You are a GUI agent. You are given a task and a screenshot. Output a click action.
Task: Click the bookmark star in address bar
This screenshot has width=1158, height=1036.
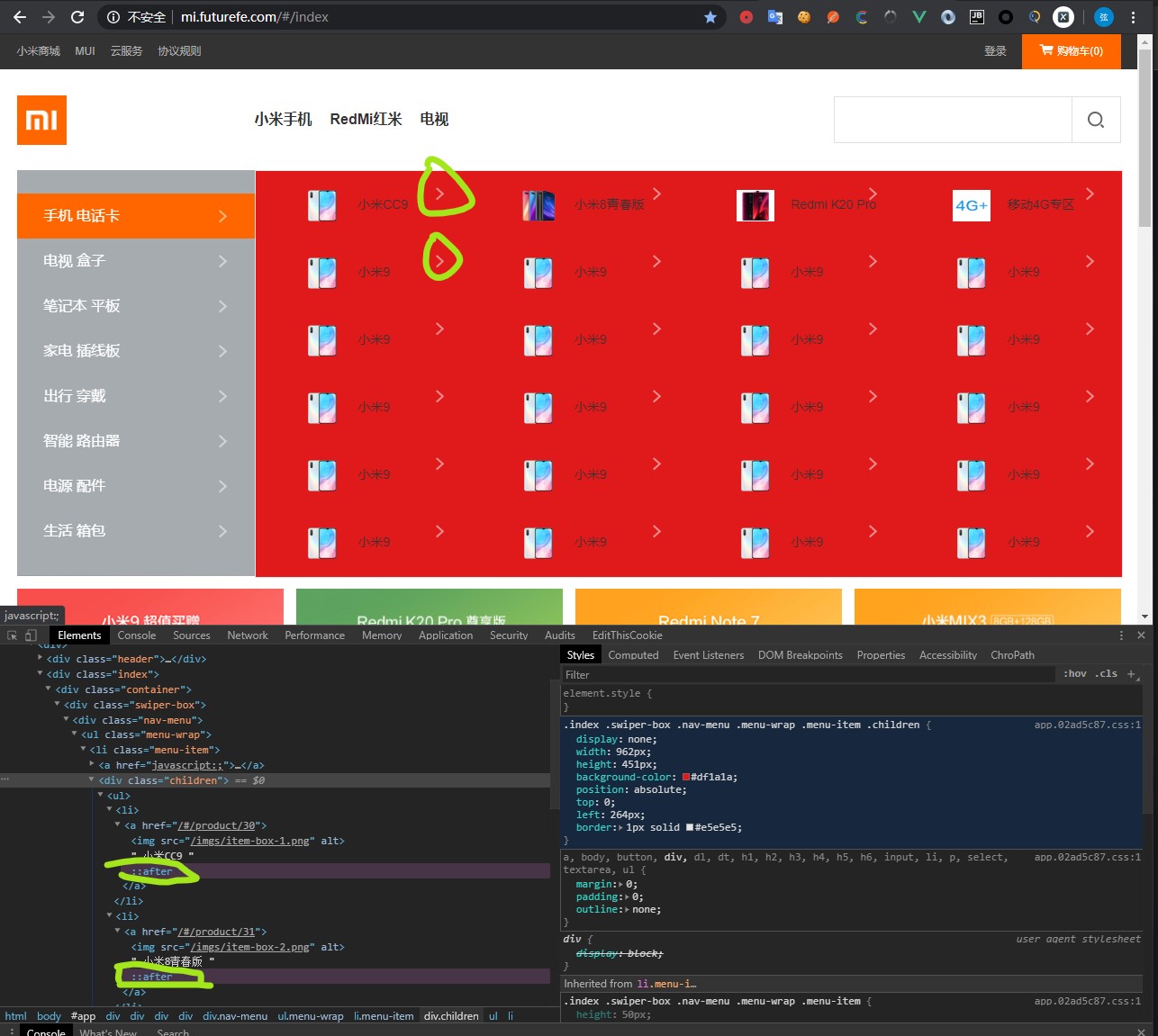pyautogui.click(x=710, y=17)
